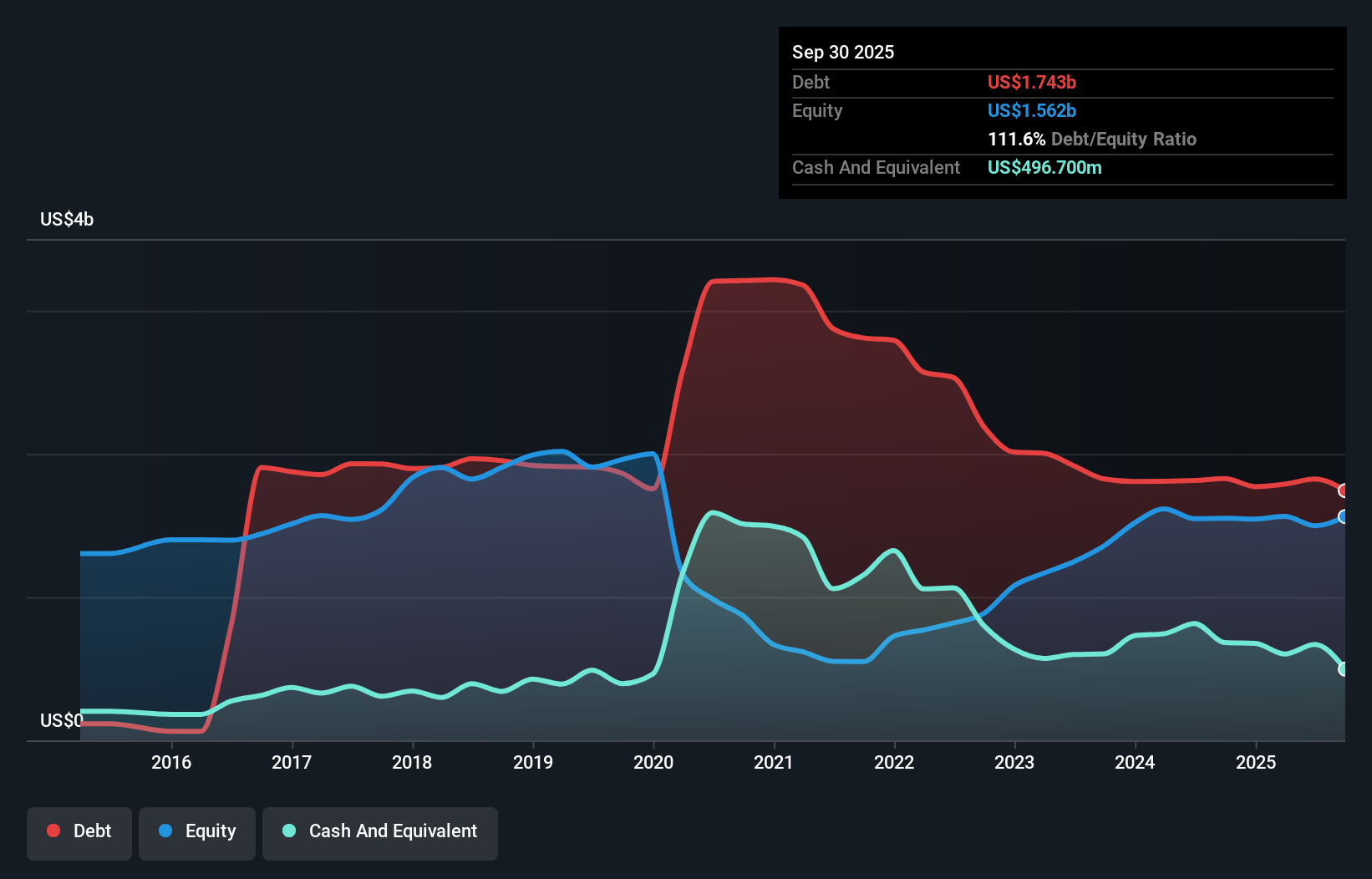Viewport: 1372px width, 879px height.
Task: Click the 111.6% Debt/Equity Ratio text
Action: tap(1092, 140)
